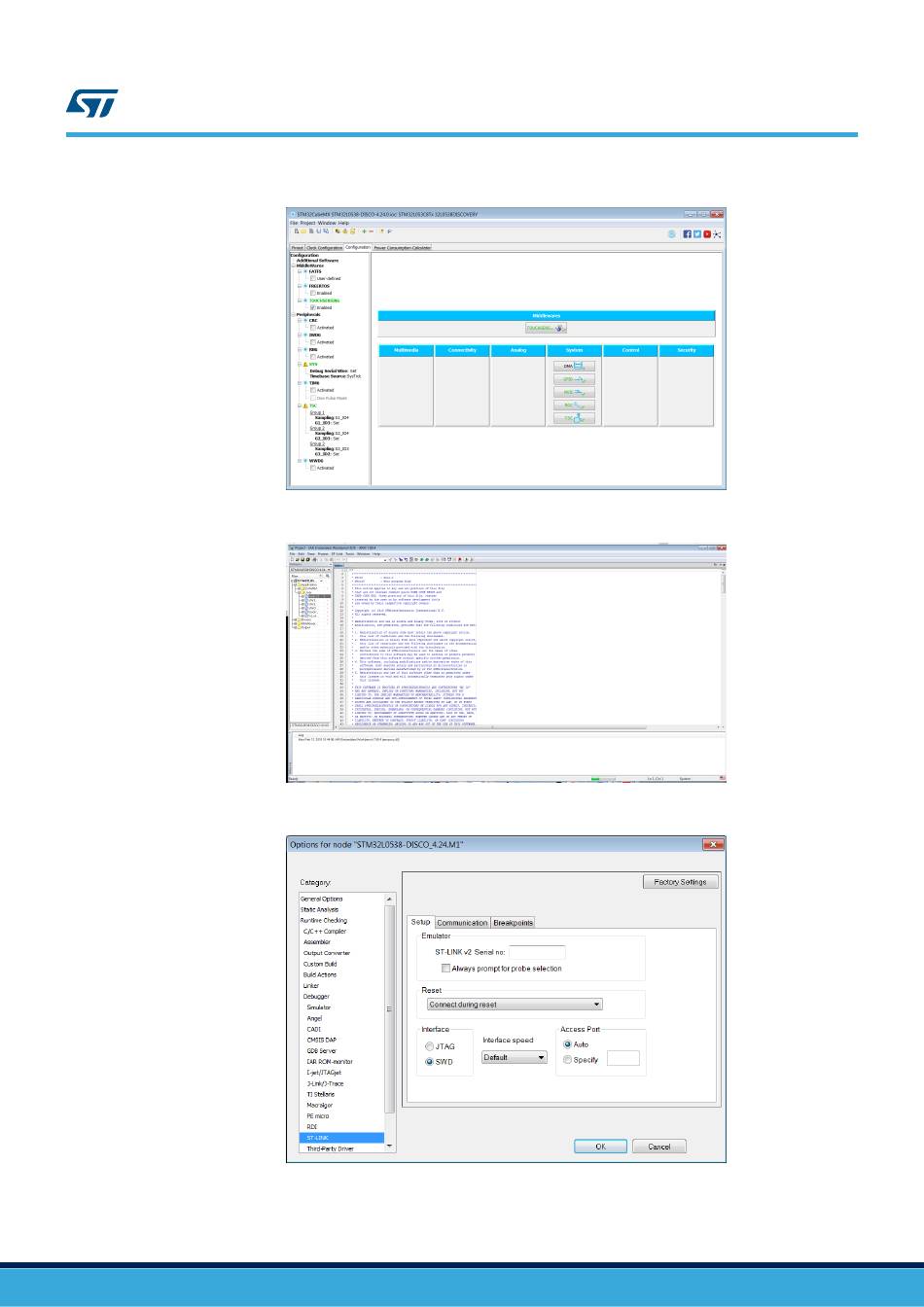Collapse the FREERTOS tree node

point(300,286)
